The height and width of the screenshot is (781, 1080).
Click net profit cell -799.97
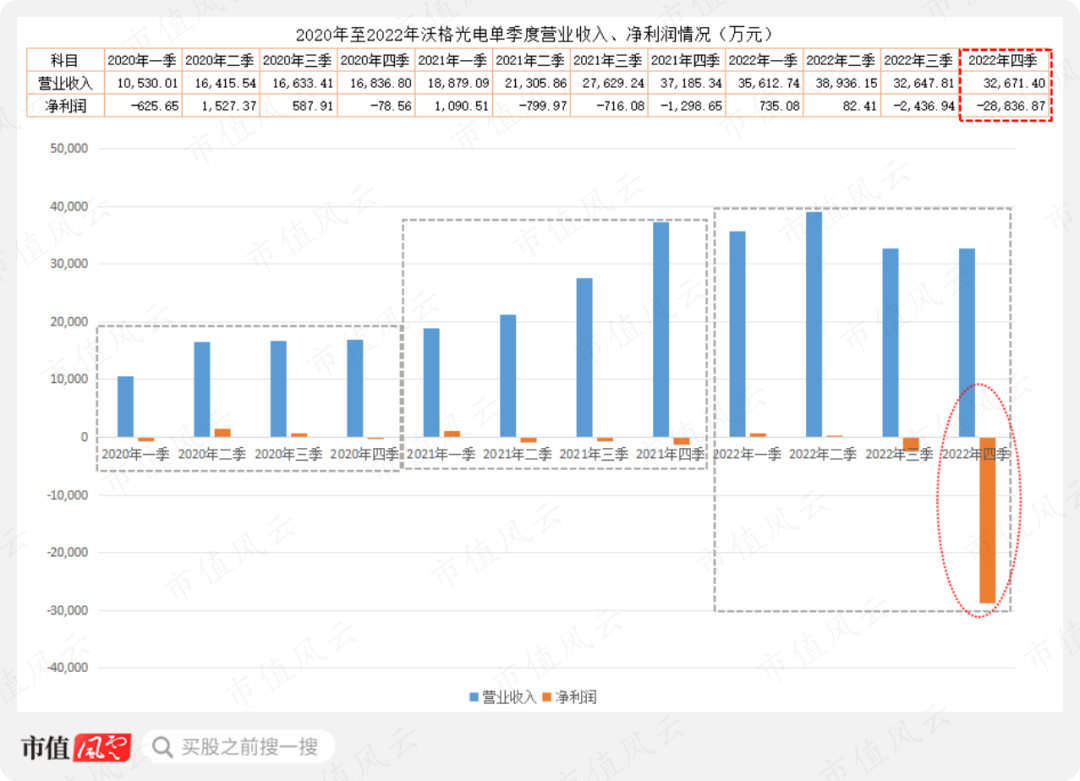(531, 105)
